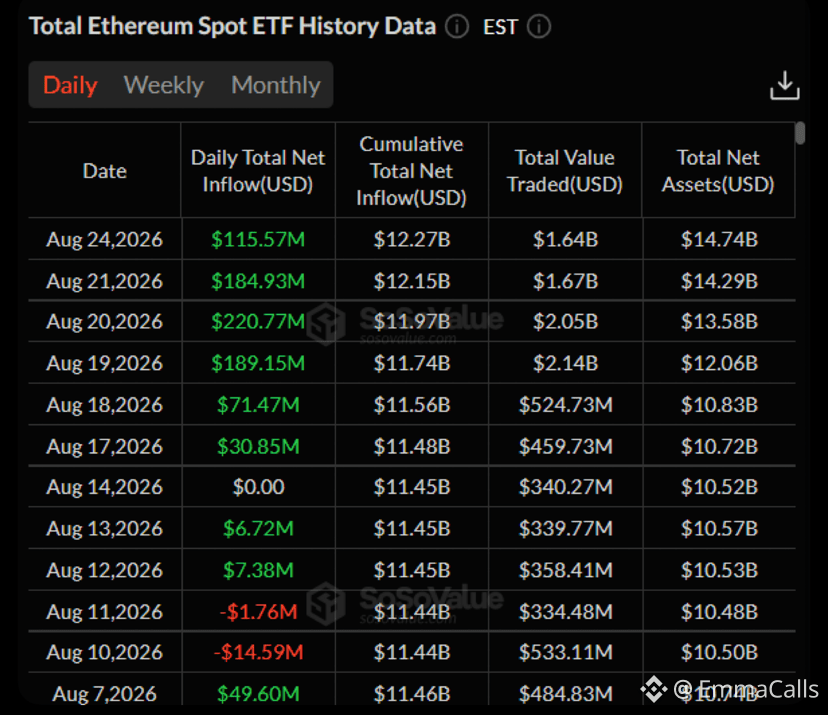Click the $339.77M value traded cell
Image resolution: width=828 pixels, height=715 pixels.
(x=566, y=528)
